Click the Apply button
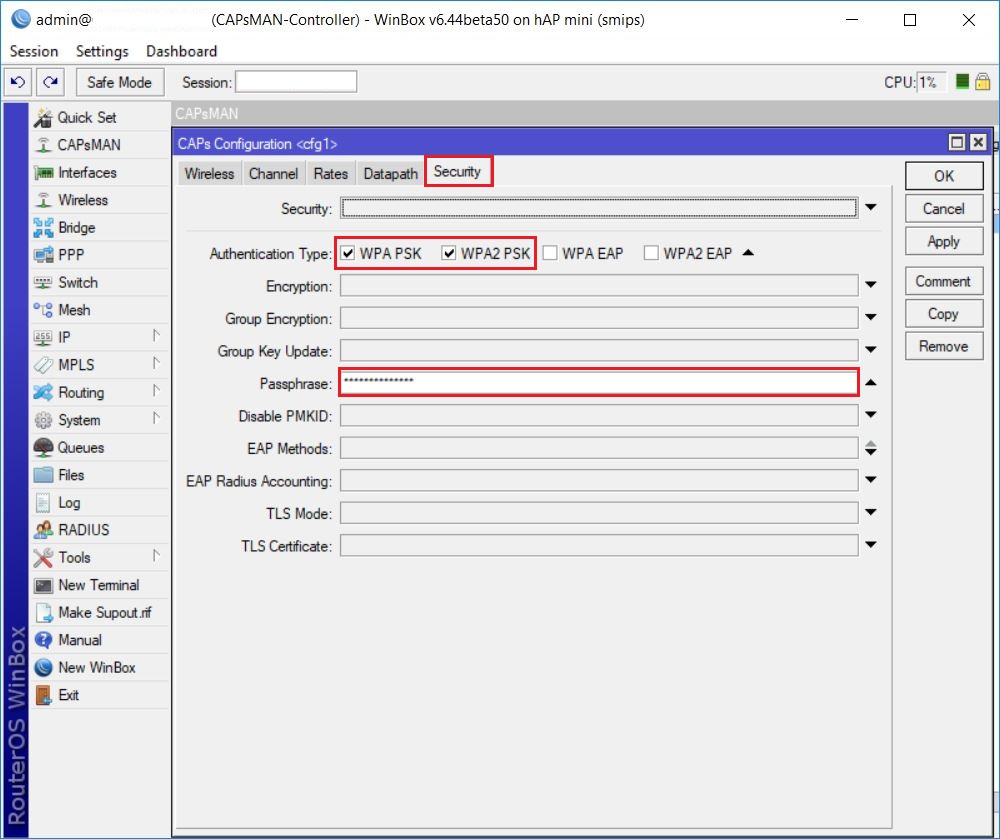Viewport: 1000px width, 839px height. pos(944,242)
